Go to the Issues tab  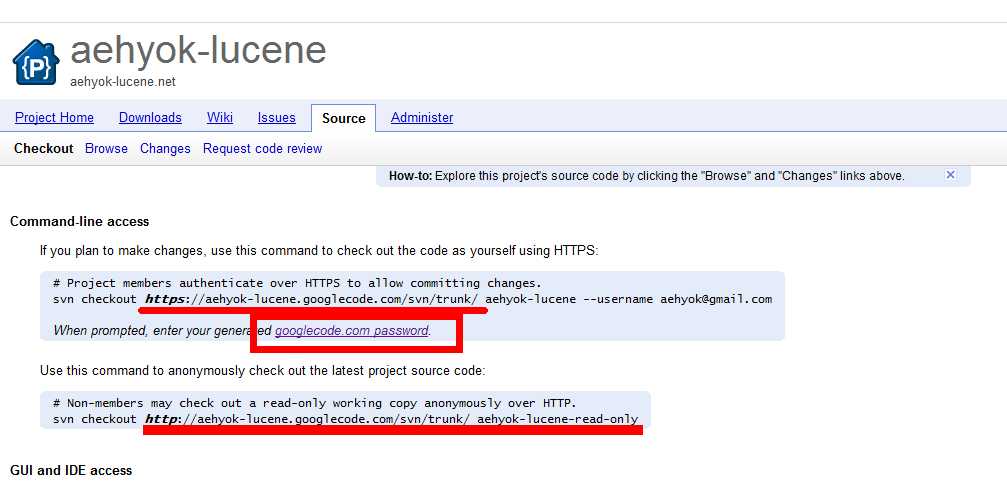point(277,118)
